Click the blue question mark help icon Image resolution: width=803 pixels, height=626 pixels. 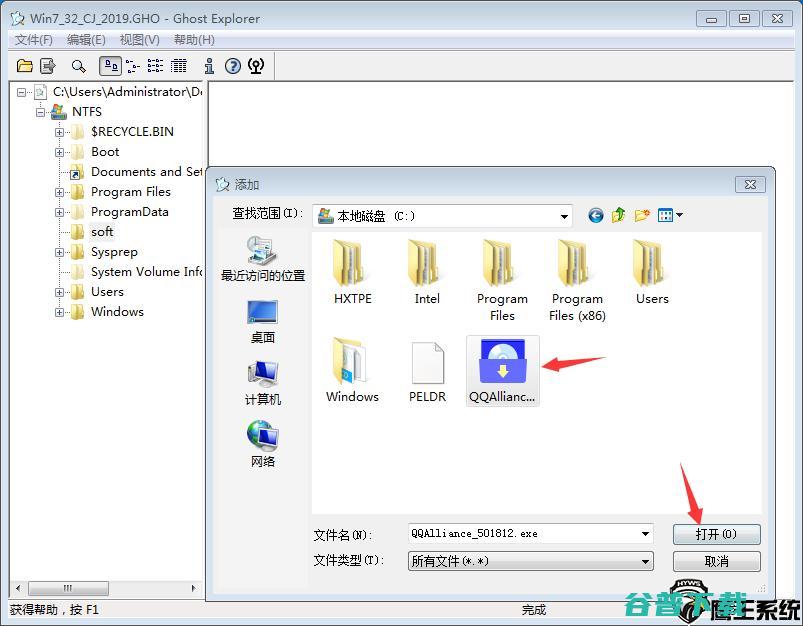pyautogui.click(x=233, y=66)
